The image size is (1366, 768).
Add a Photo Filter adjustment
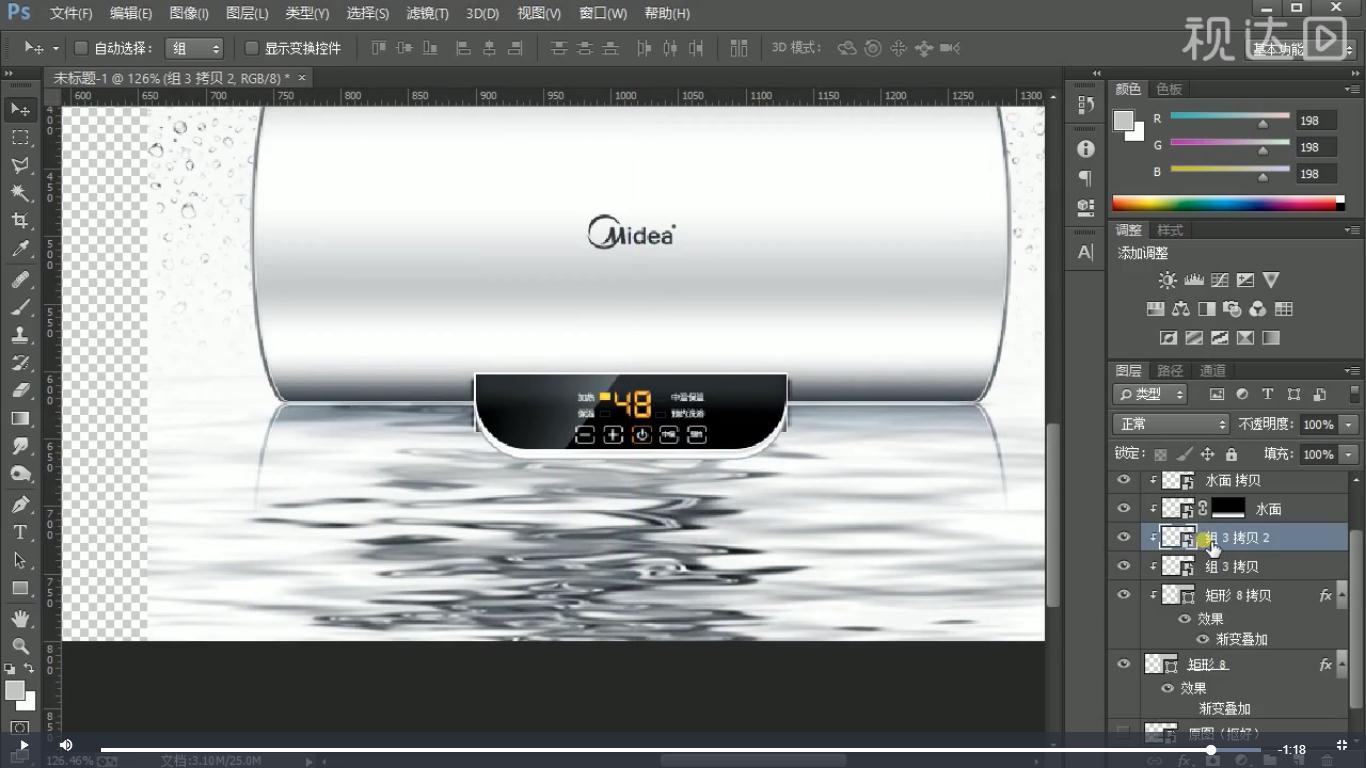click(1232, 309)
